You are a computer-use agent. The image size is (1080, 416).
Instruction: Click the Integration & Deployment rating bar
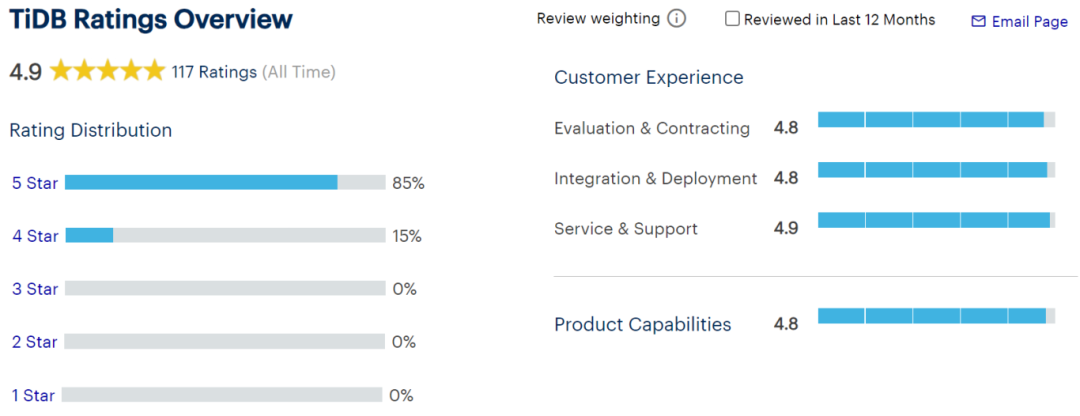click(936, 170)
